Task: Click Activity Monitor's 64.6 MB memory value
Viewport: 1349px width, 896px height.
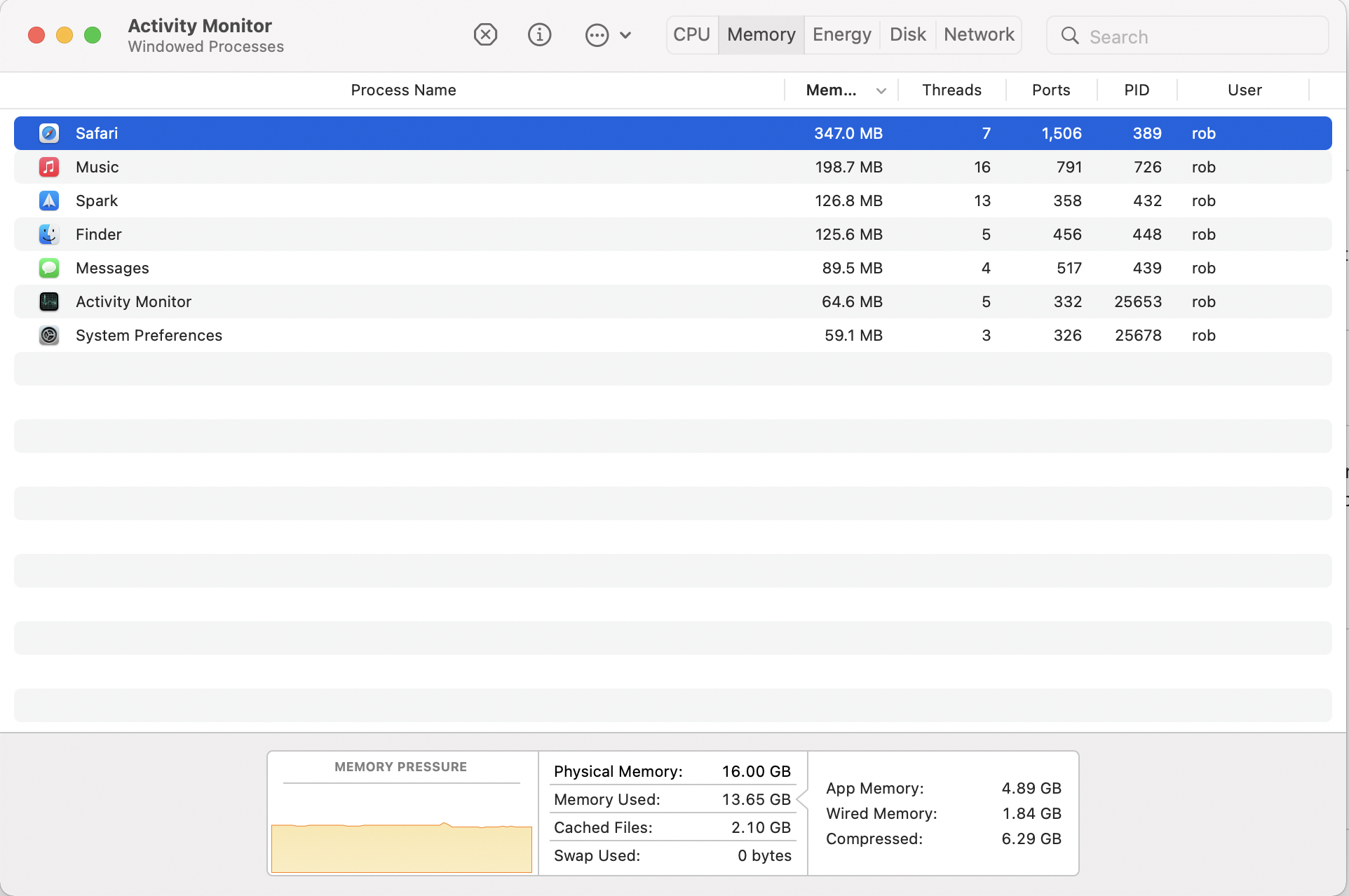Action: [852, 301]
